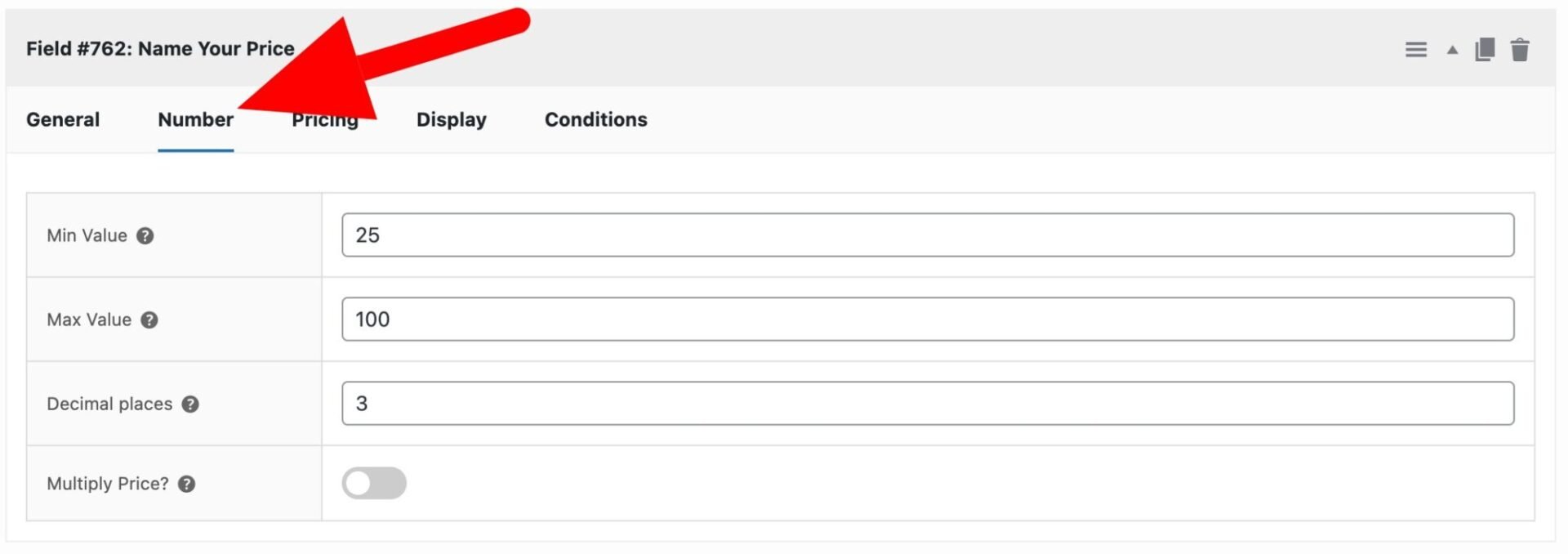Viewport: 1568px width, 554px height.
Task: Select the Display tab
Action: click(x=450, y=119)
